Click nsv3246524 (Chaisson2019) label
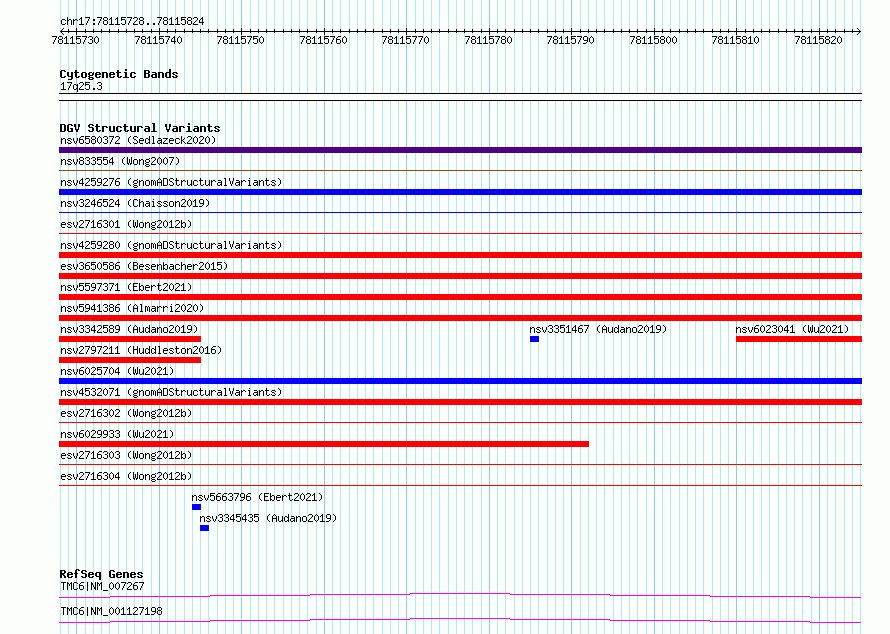The width and height of the screenshot is (890, 634). point(135,203)
